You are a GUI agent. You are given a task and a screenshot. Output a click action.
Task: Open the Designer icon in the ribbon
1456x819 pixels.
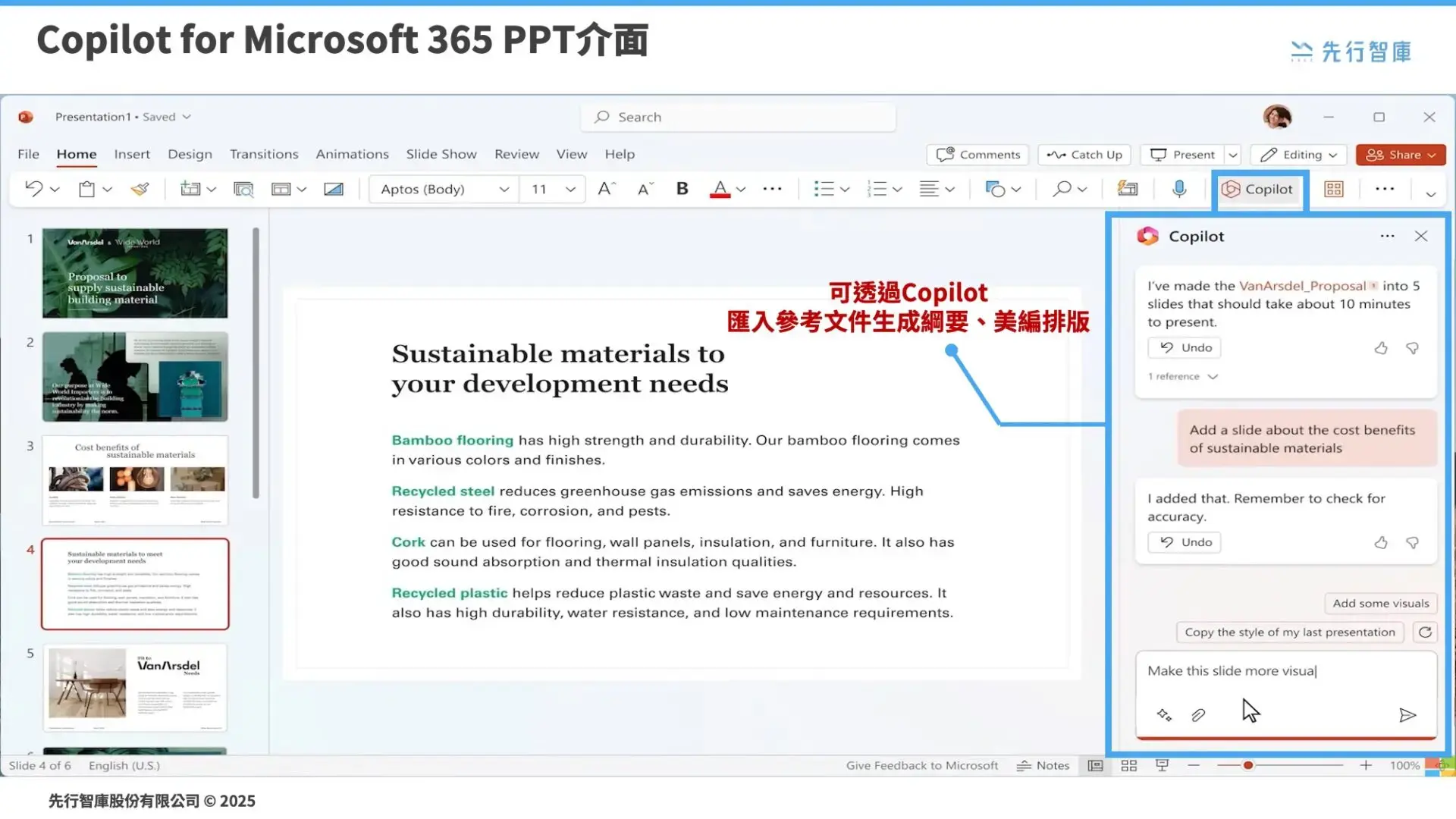click(1128, 189)
